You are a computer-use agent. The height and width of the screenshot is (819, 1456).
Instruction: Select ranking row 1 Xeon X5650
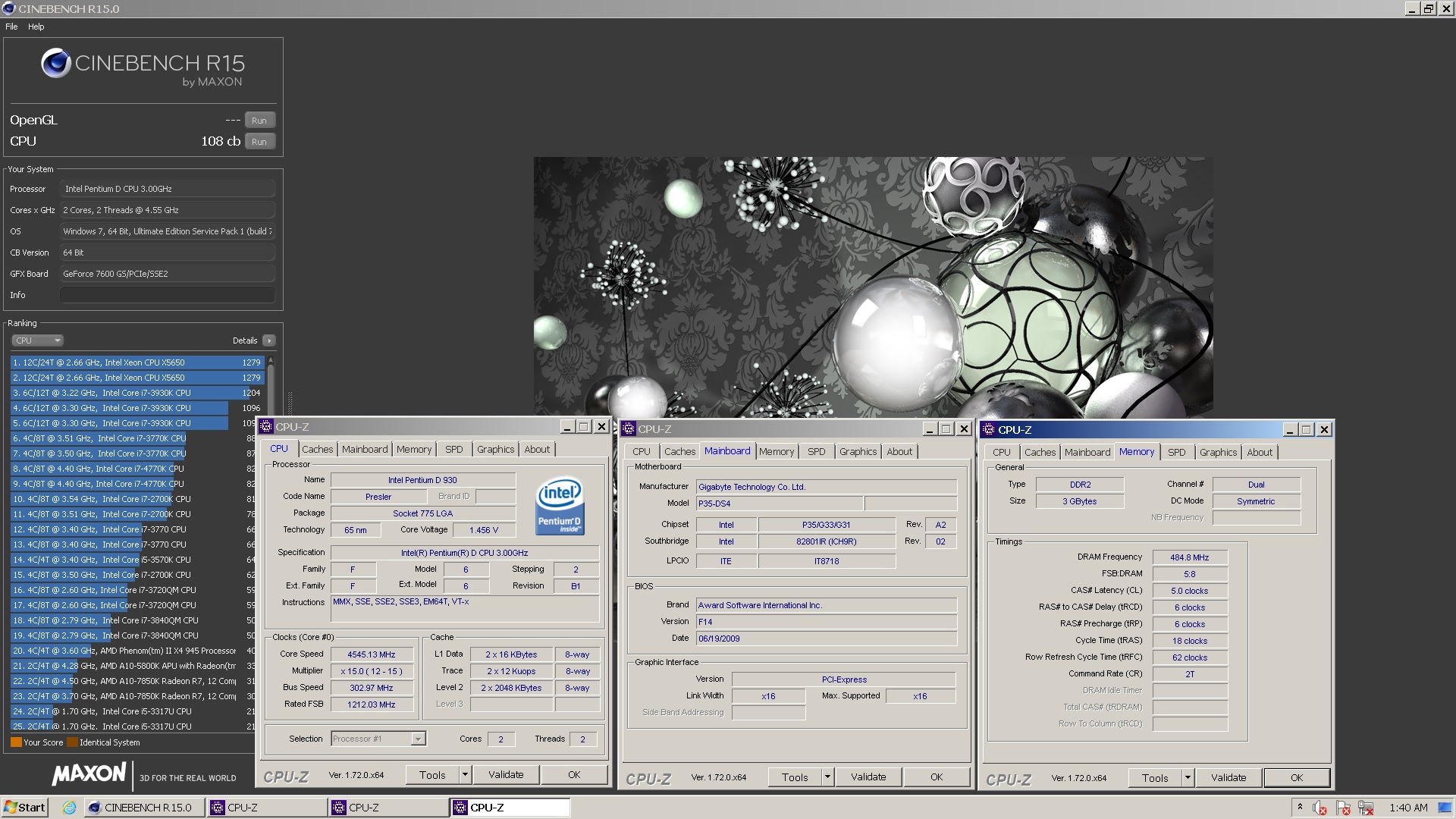tap(137, 362)
